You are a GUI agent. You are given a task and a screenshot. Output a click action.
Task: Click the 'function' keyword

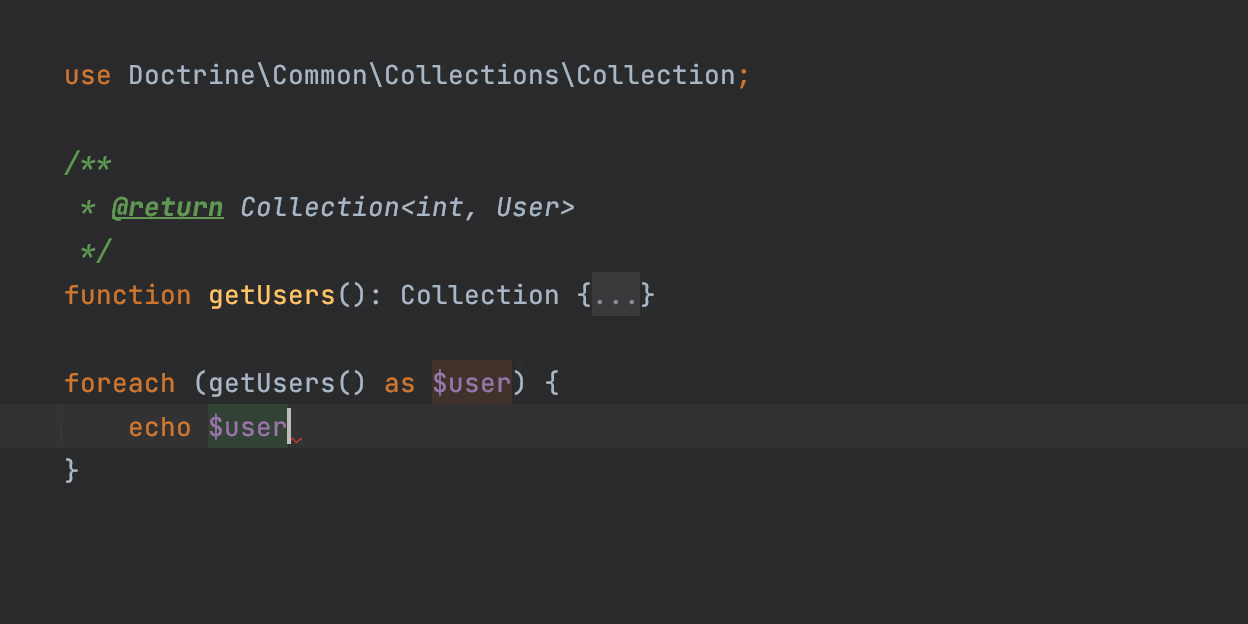(x=127, y=295)
